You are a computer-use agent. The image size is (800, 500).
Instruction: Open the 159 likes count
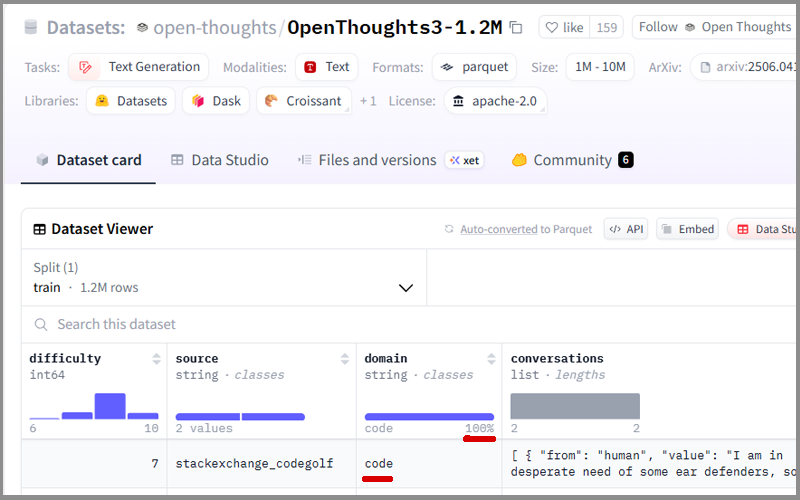607,27
